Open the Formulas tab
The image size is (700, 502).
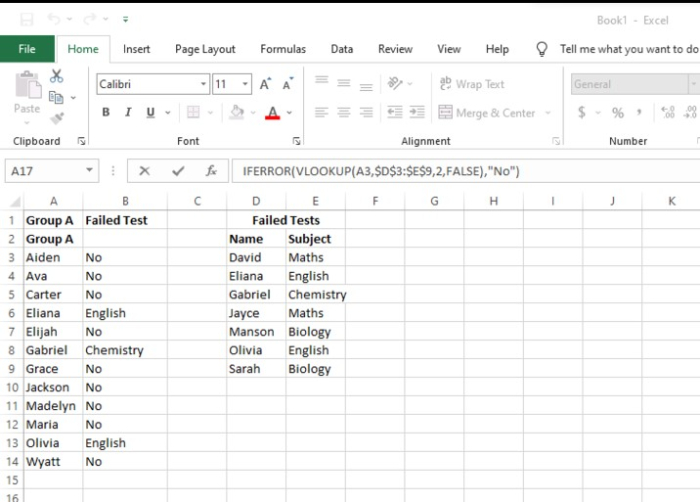tap(283, 49)
